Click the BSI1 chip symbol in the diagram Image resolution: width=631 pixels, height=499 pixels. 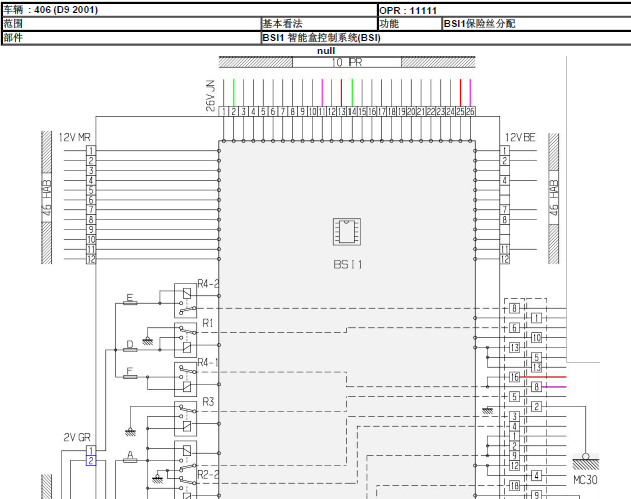point(347,232)
